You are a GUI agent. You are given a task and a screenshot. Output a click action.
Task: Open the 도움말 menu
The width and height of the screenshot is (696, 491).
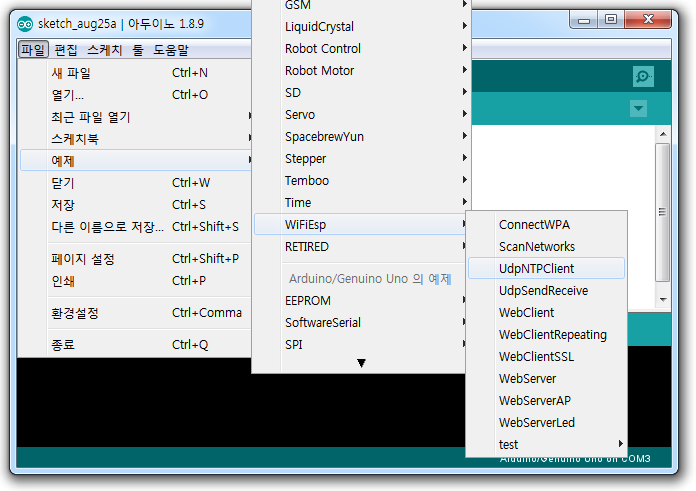click(171, 50)
